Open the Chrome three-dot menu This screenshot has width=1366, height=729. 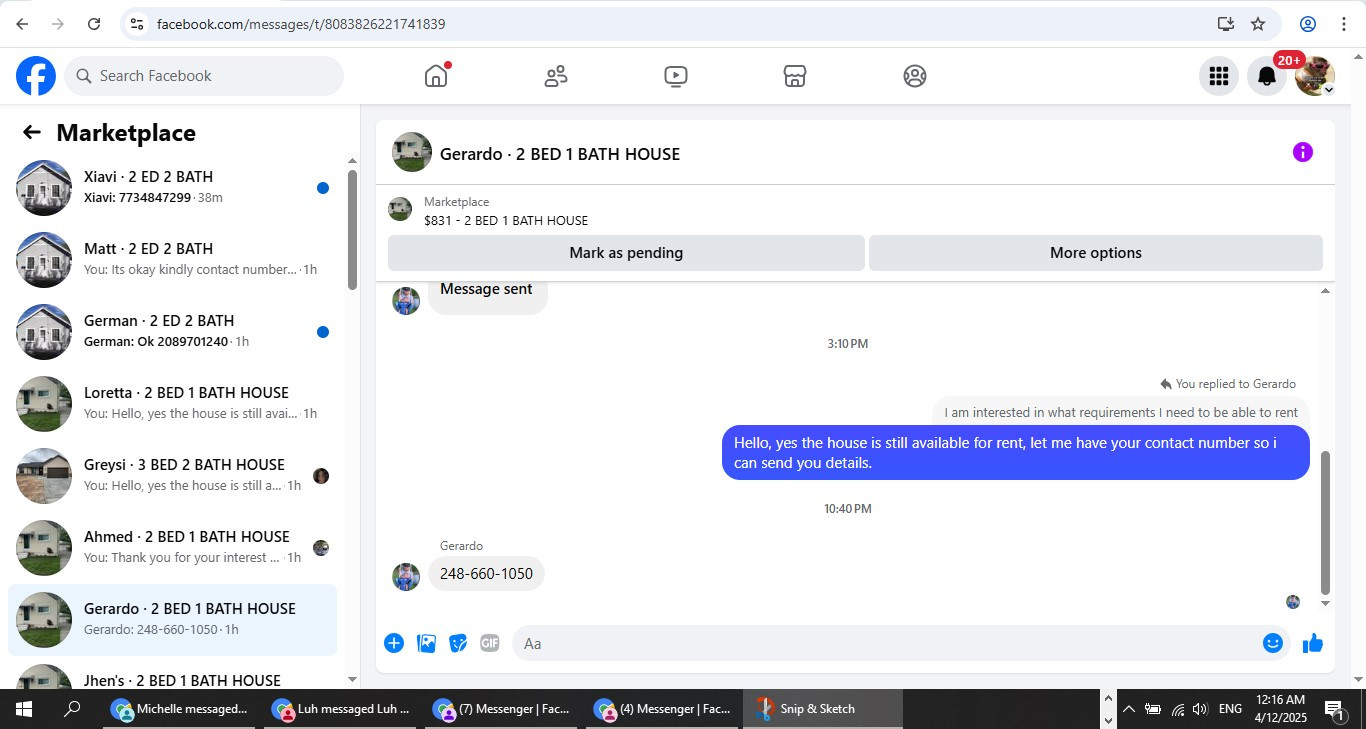pos(1343,24)
